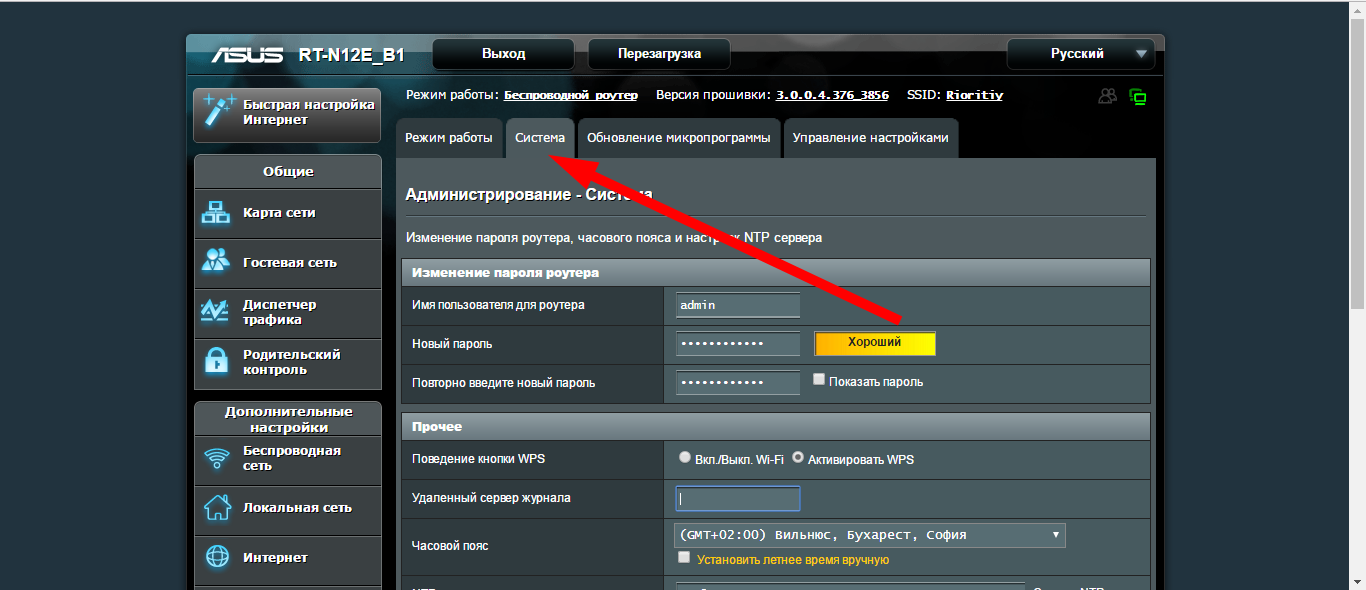Open the Управление настройками tab
Screen dimensions: 1366x590
[870, 138]
